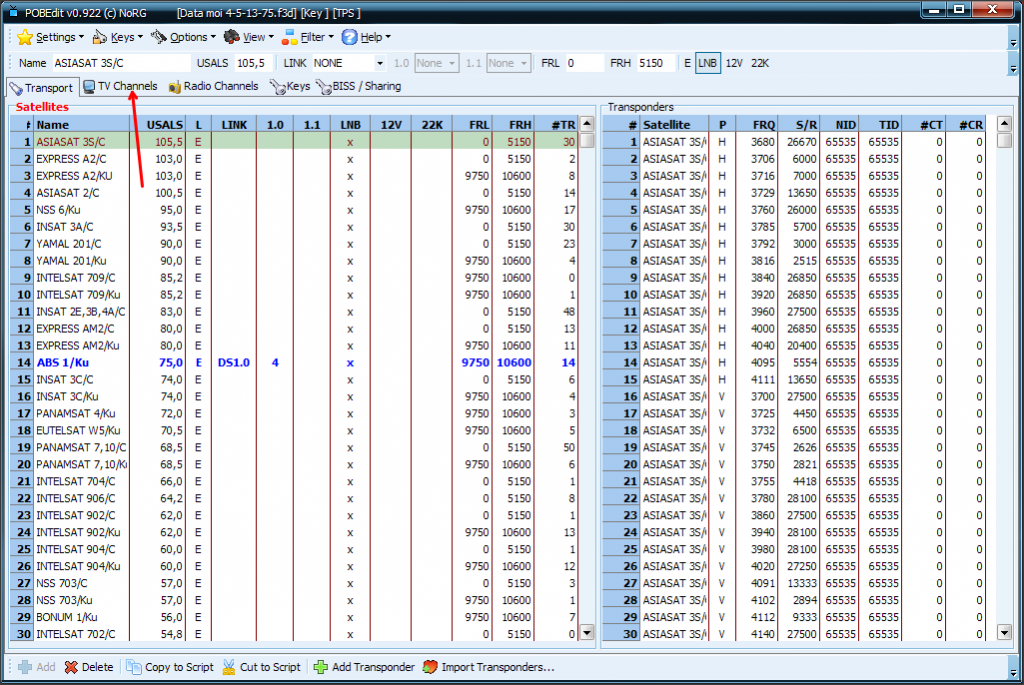Click the satellites list scroll-up arrow

coord(586,124)
